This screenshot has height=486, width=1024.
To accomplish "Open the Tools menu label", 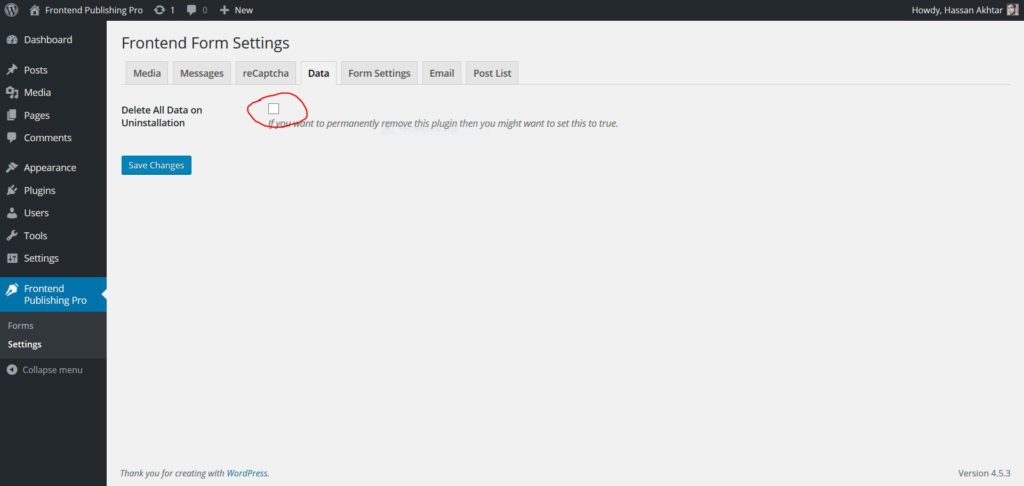I will pyautogui.click(x=36, y=236).
